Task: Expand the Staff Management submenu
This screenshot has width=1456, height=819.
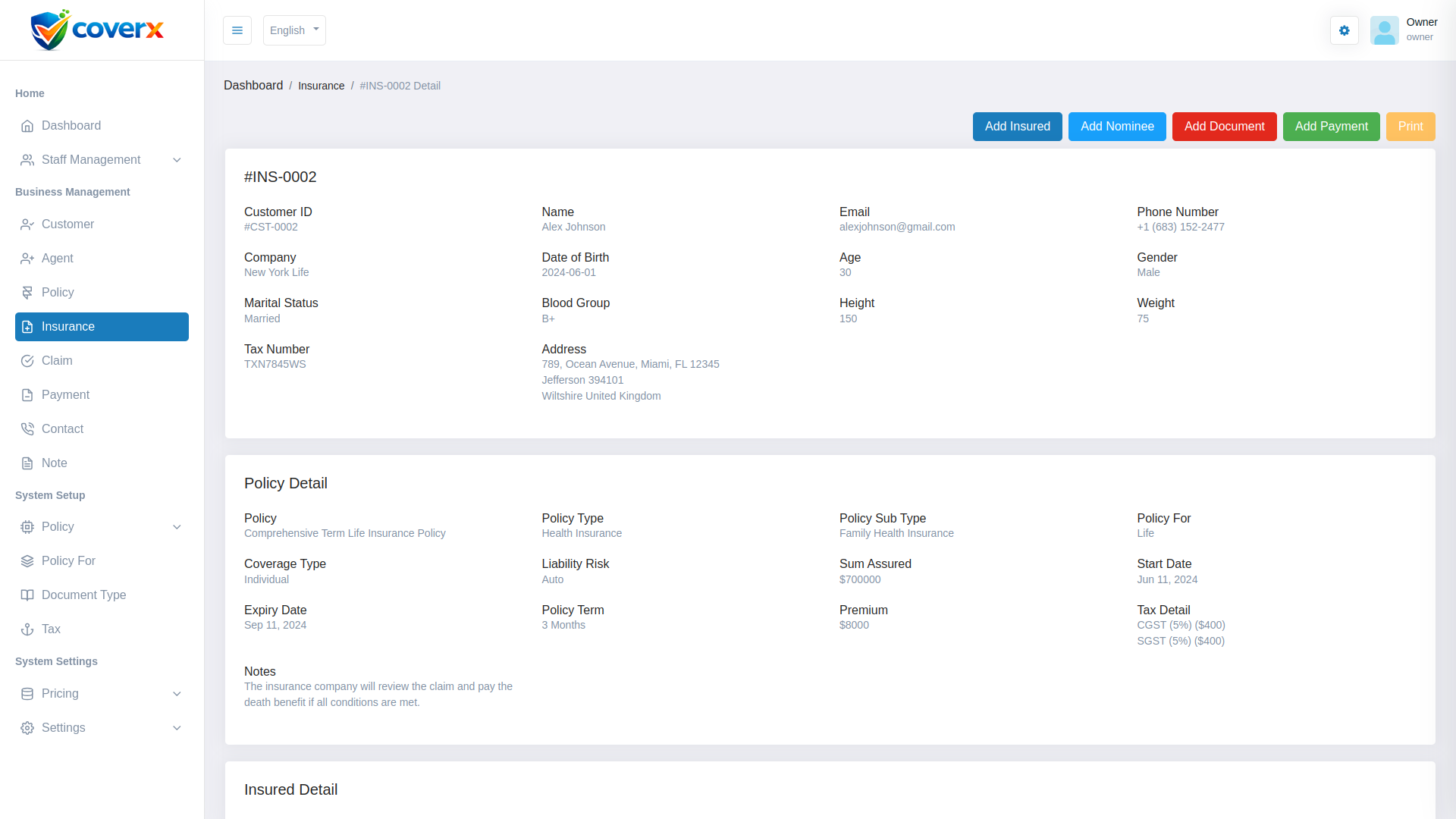Action: tap(177, 160)
